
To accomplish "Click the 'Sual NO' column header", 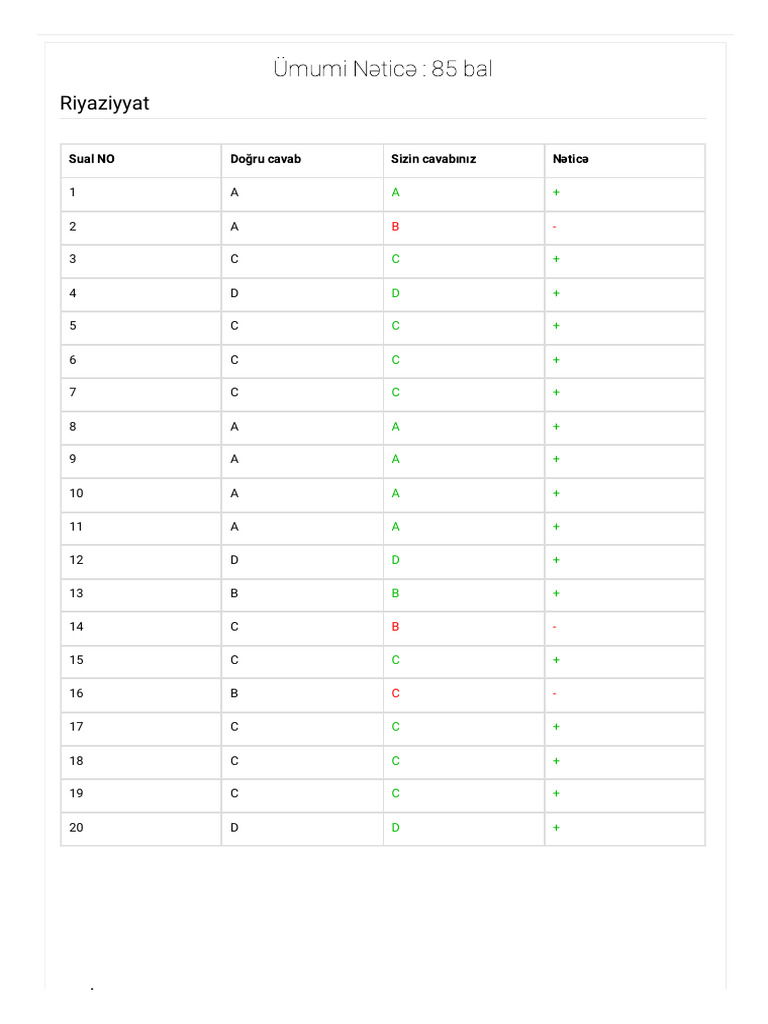I will pyautogui.click(x=92, y=159).
